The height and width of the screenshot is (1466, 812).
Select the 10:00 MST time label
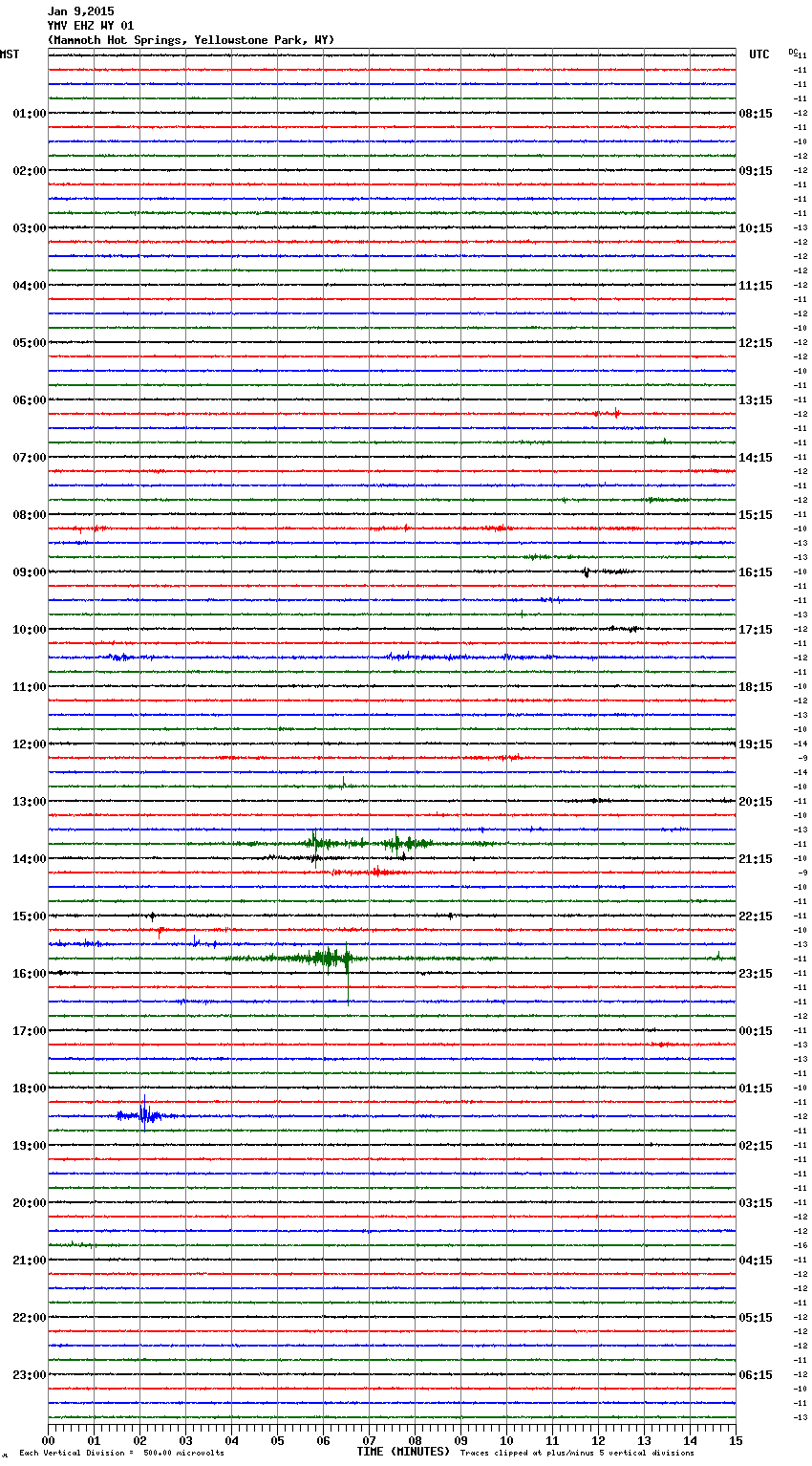tap(30, 630)
